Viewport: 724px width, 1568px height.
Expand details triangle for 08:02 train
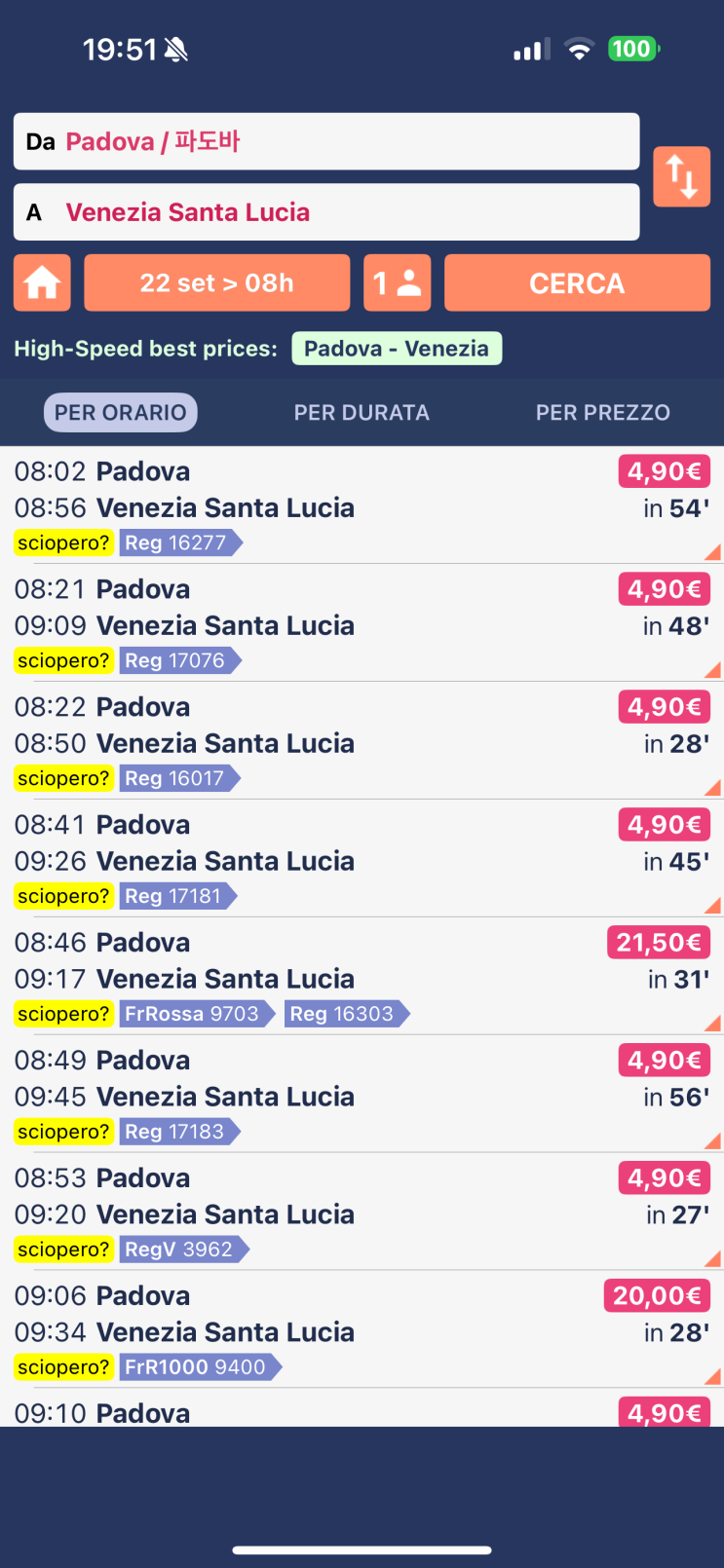tap(712, 552)
